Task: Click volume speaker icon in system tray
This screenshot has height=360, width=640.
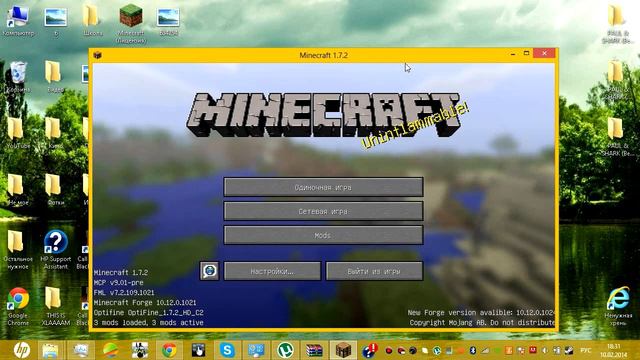Action: tap(545, 350)
